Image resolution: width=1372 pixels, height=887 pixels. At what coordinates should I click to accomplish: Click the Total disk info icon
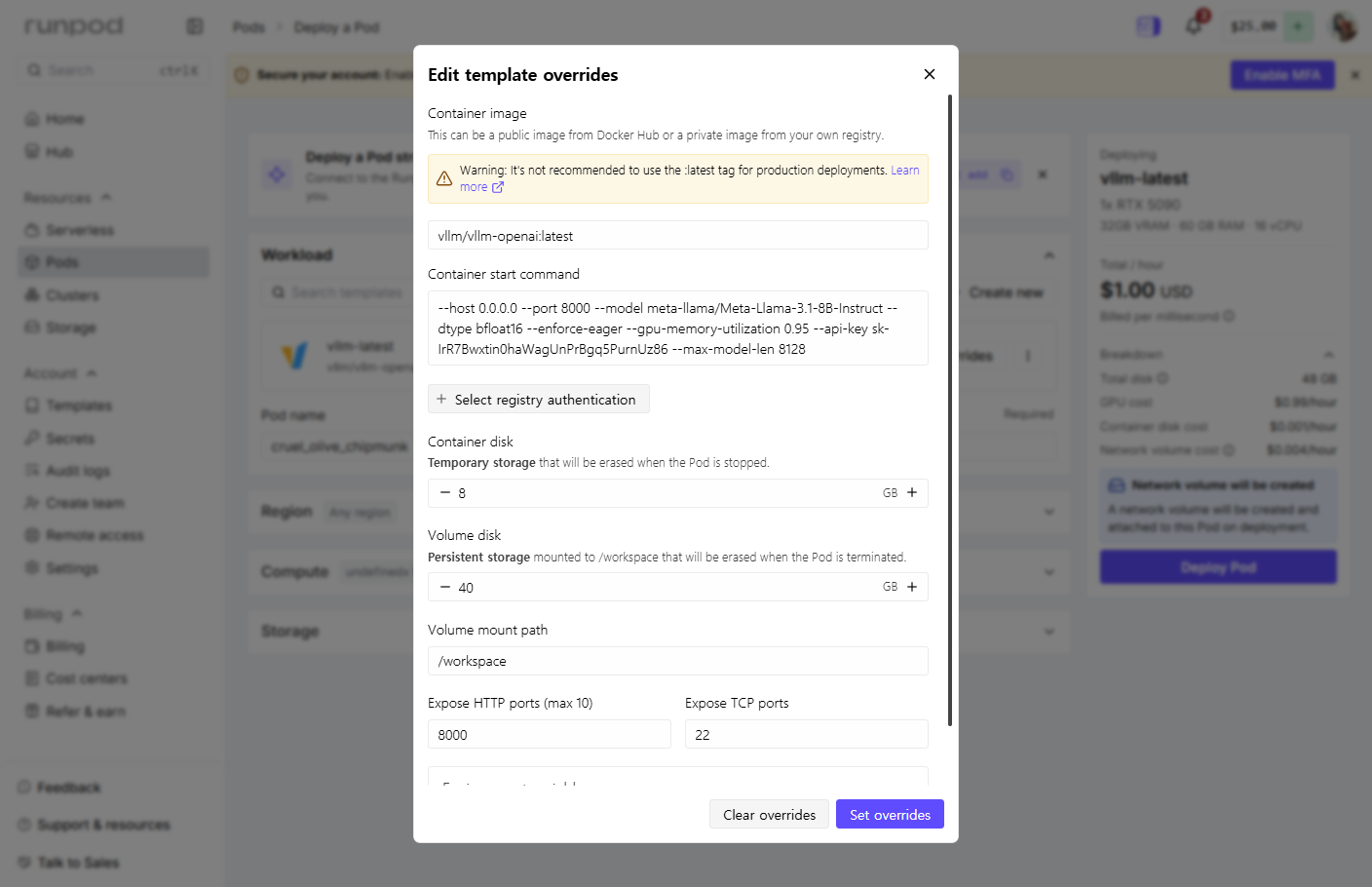pyautogui.click(x=1162, y=378)
